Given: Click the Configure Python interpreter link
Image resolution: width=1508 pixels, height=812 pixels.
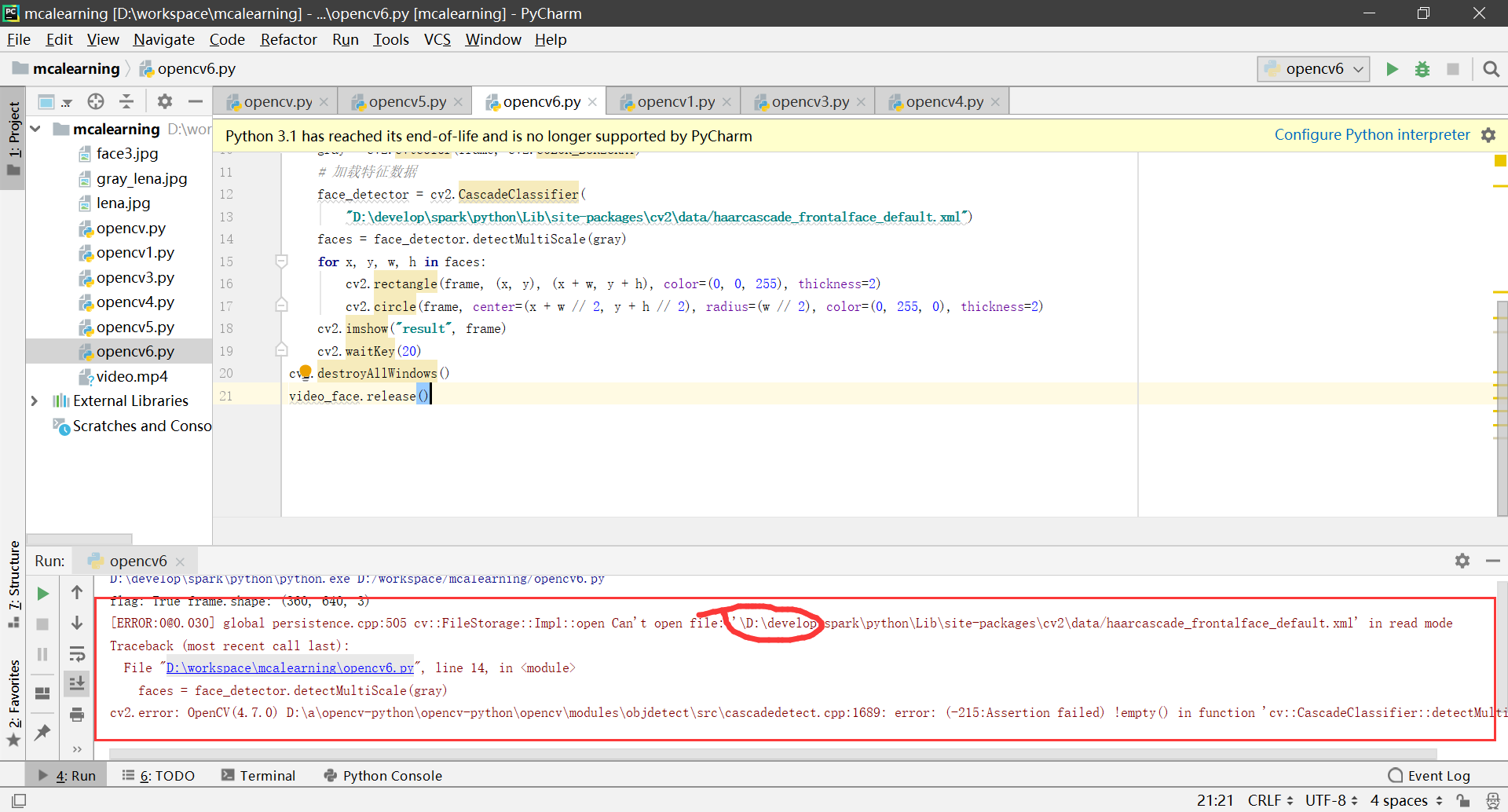Looking at the screenshot, I should (x=1371, y=134).
